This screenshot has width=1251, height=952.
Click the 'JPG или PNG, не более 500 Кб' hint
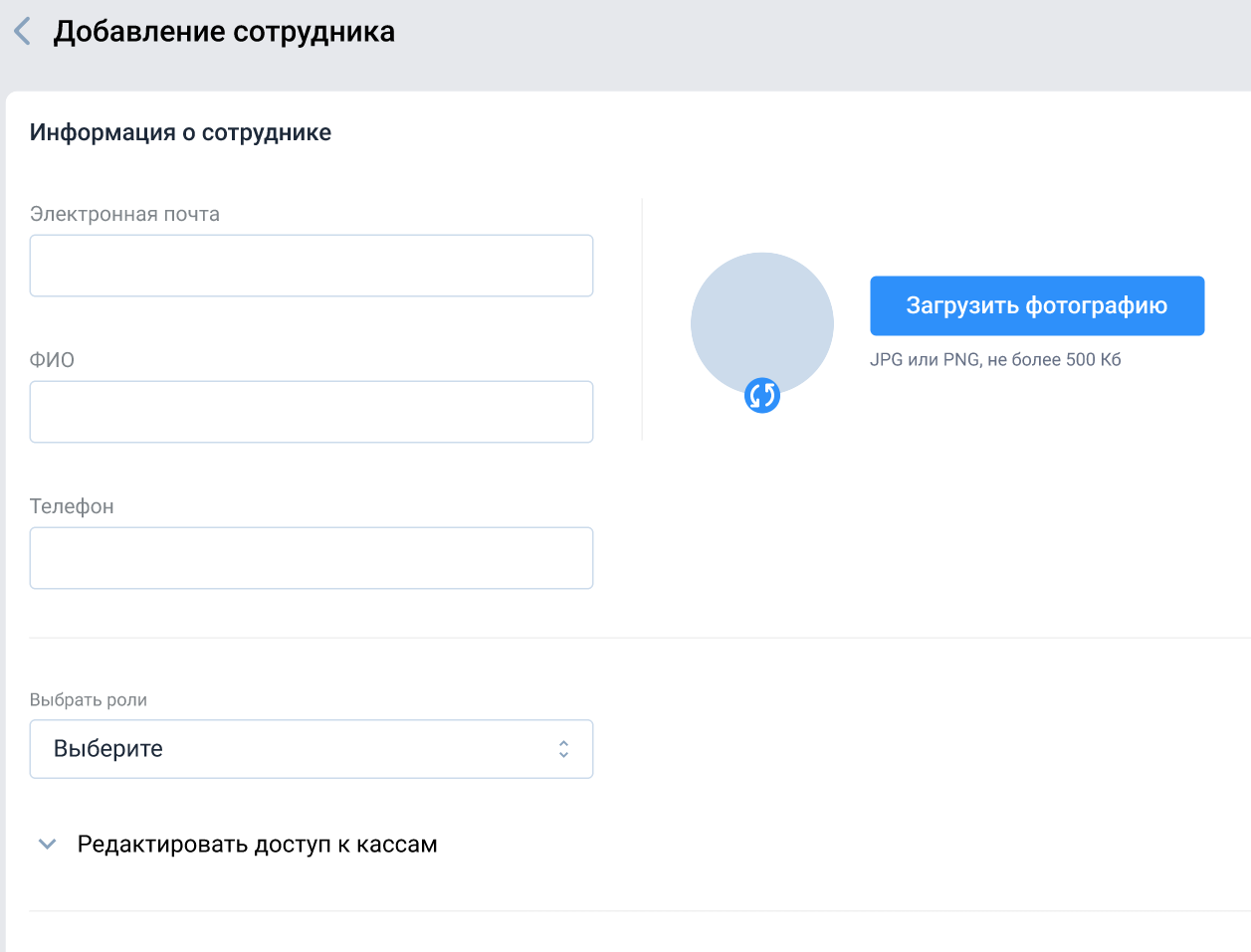tap(995, 360)
